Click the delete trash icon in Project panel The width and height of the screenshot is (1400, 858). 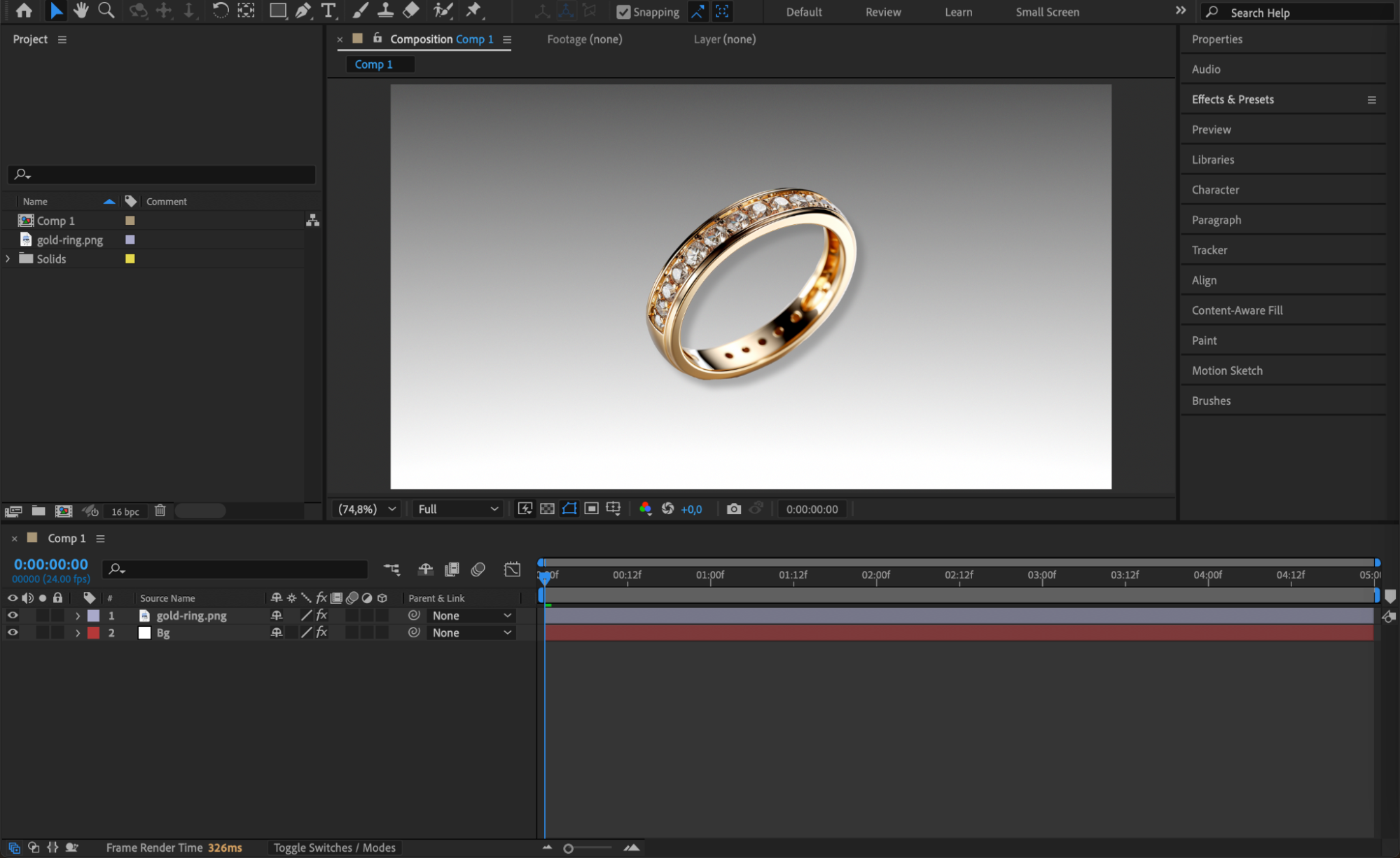click(x=160, y=511)
